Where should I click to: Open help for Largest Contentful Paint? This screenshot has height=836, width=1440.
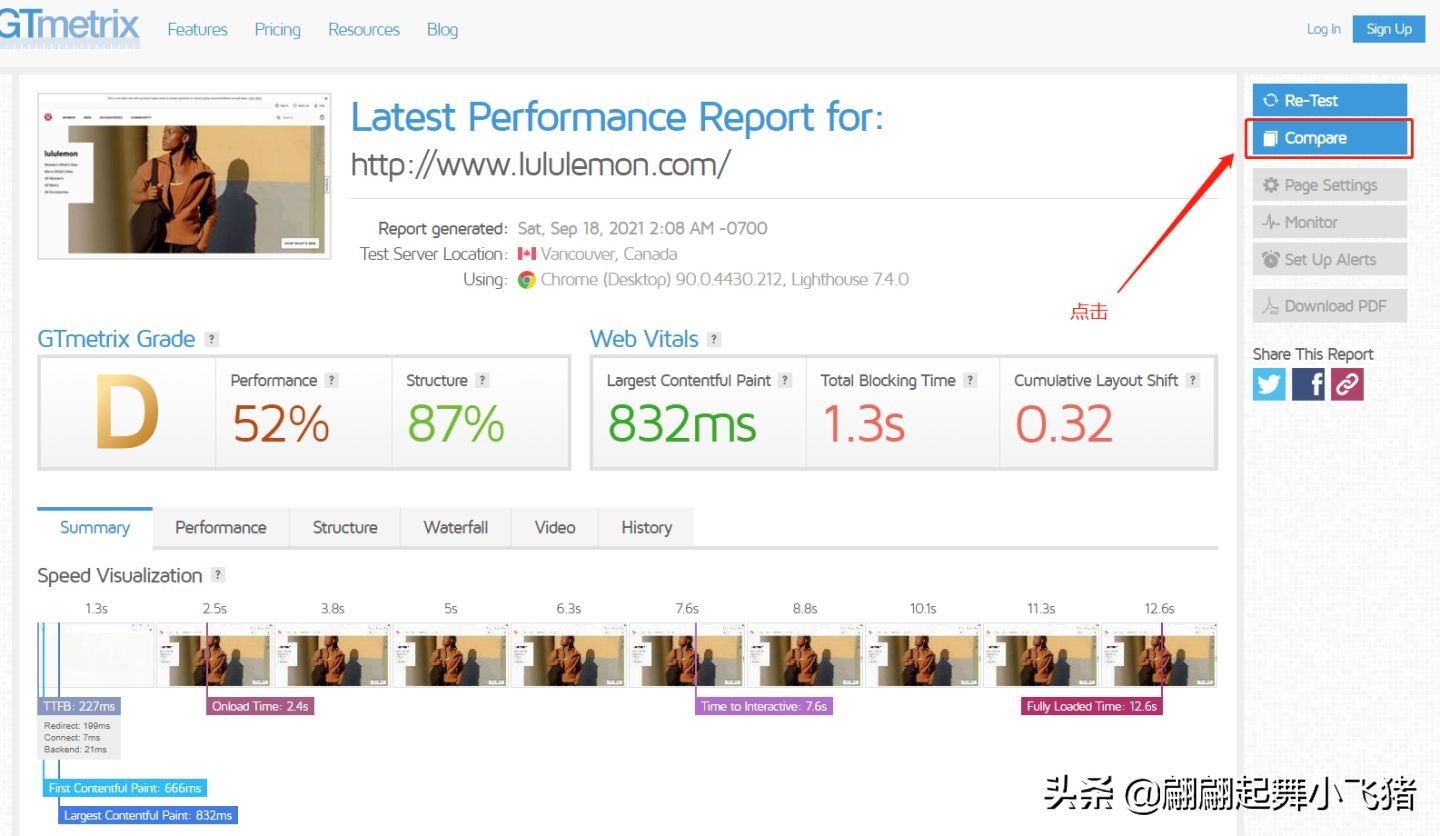pyautogui.click(x=785, y=380)
